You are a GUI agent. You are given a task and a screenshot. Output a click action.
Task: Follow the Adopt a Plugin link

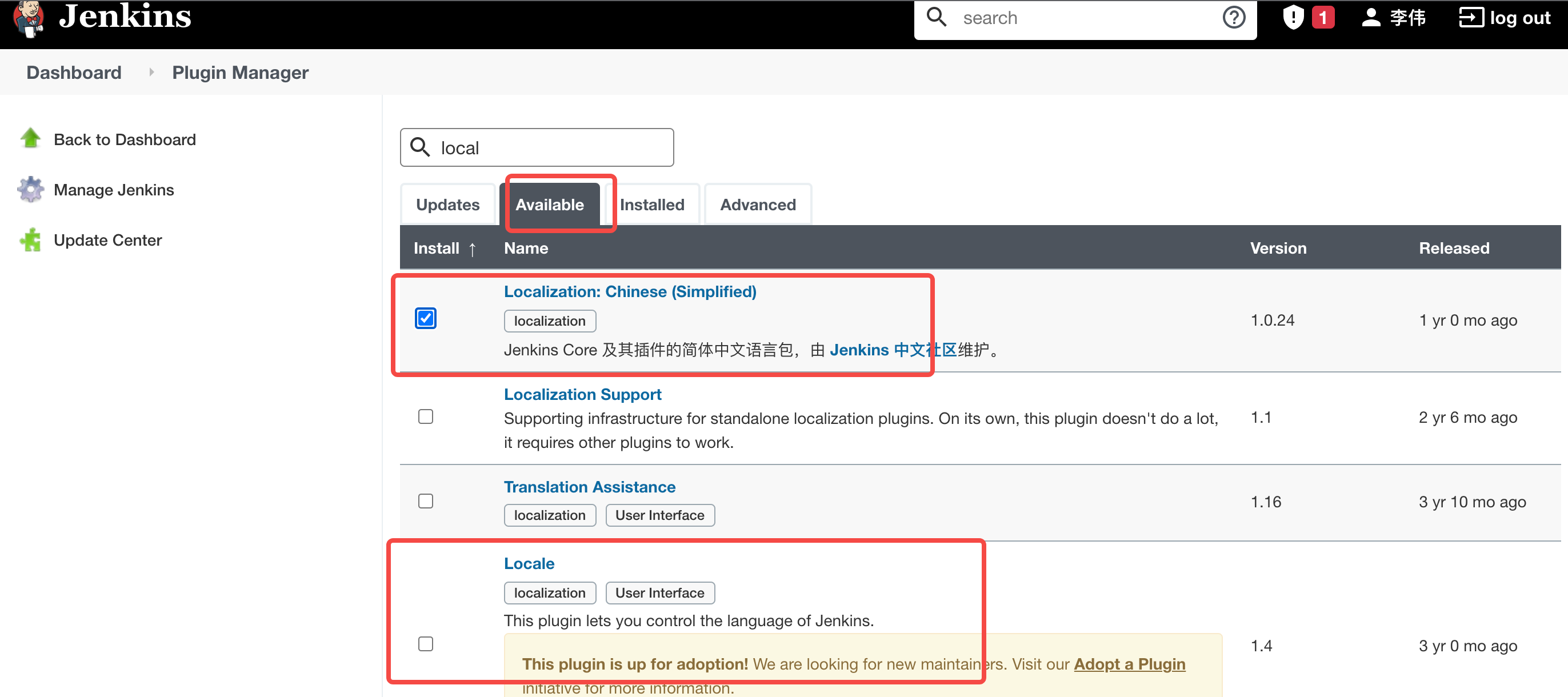[1129, 663]
